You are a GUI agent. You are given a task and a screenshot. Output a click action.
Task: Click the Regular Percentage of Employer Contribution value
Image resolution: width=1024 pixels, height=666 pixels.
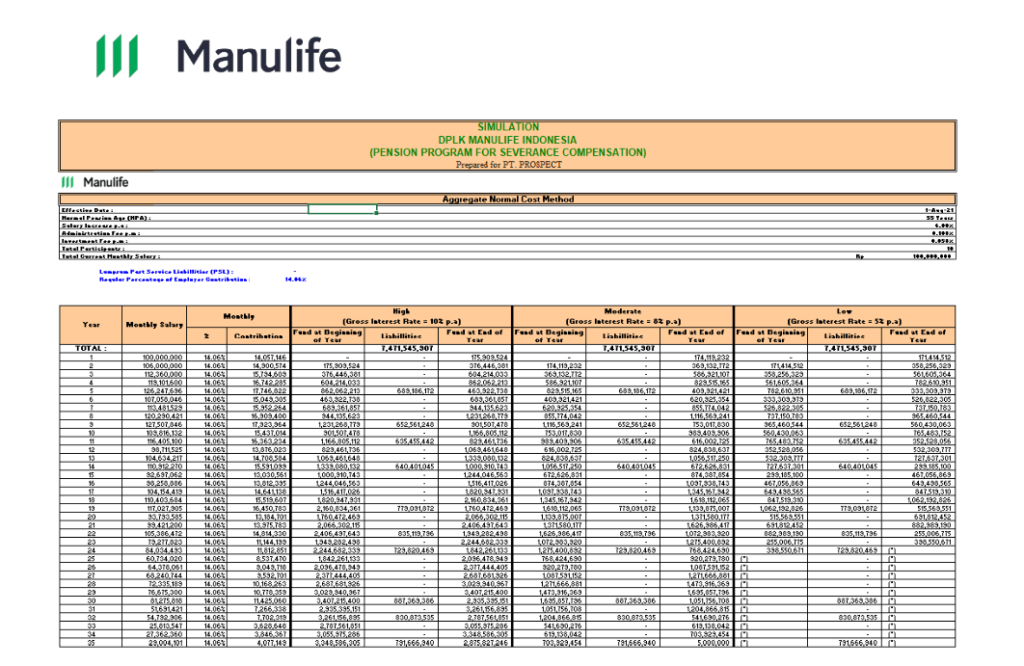point(295,279)
